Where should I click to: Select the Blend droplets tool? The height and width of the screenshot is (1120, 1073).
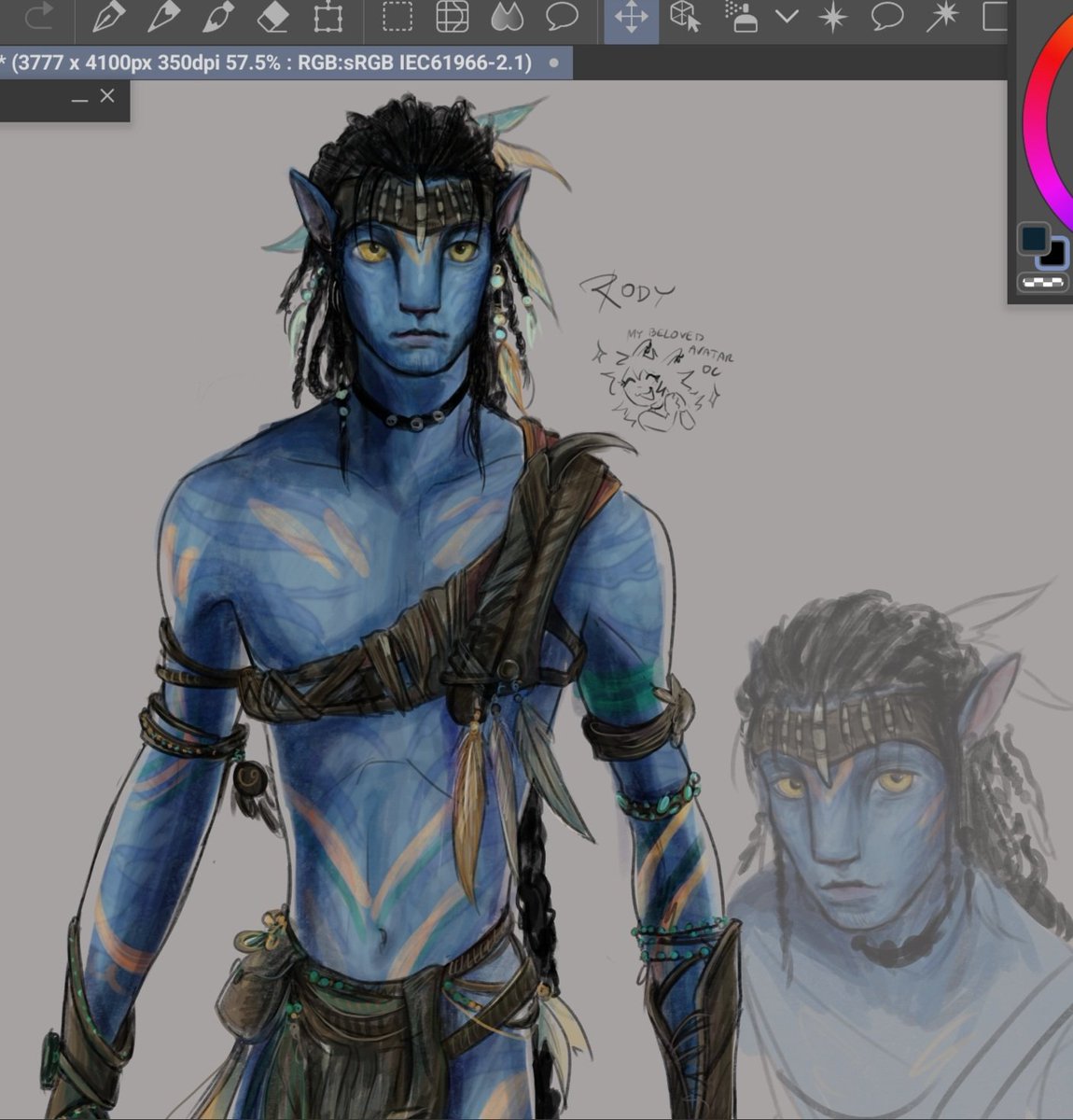pyautogui.click(x=507, y=18)
